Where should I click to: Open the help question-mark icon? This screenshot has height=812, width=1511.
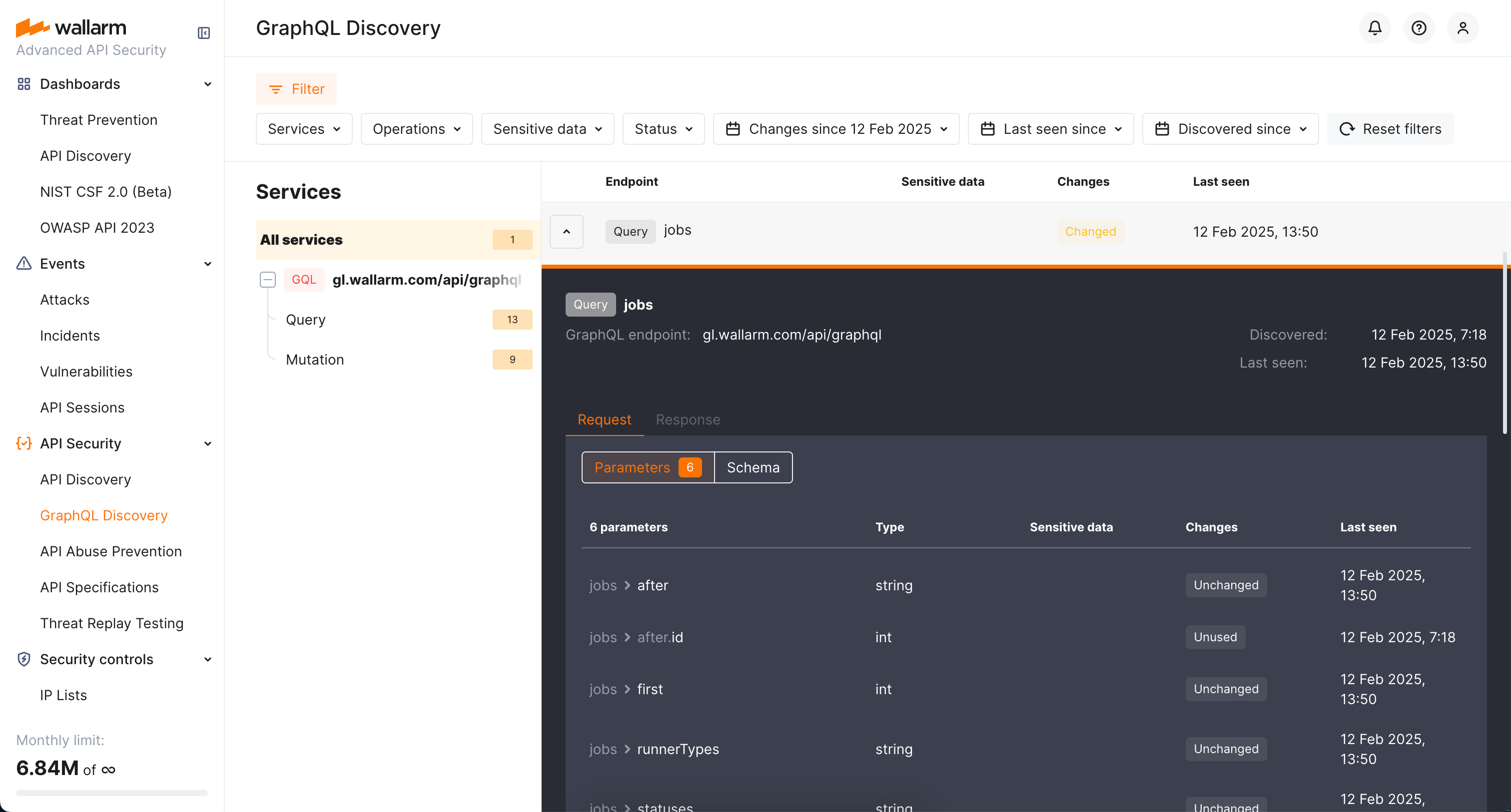1419,27
